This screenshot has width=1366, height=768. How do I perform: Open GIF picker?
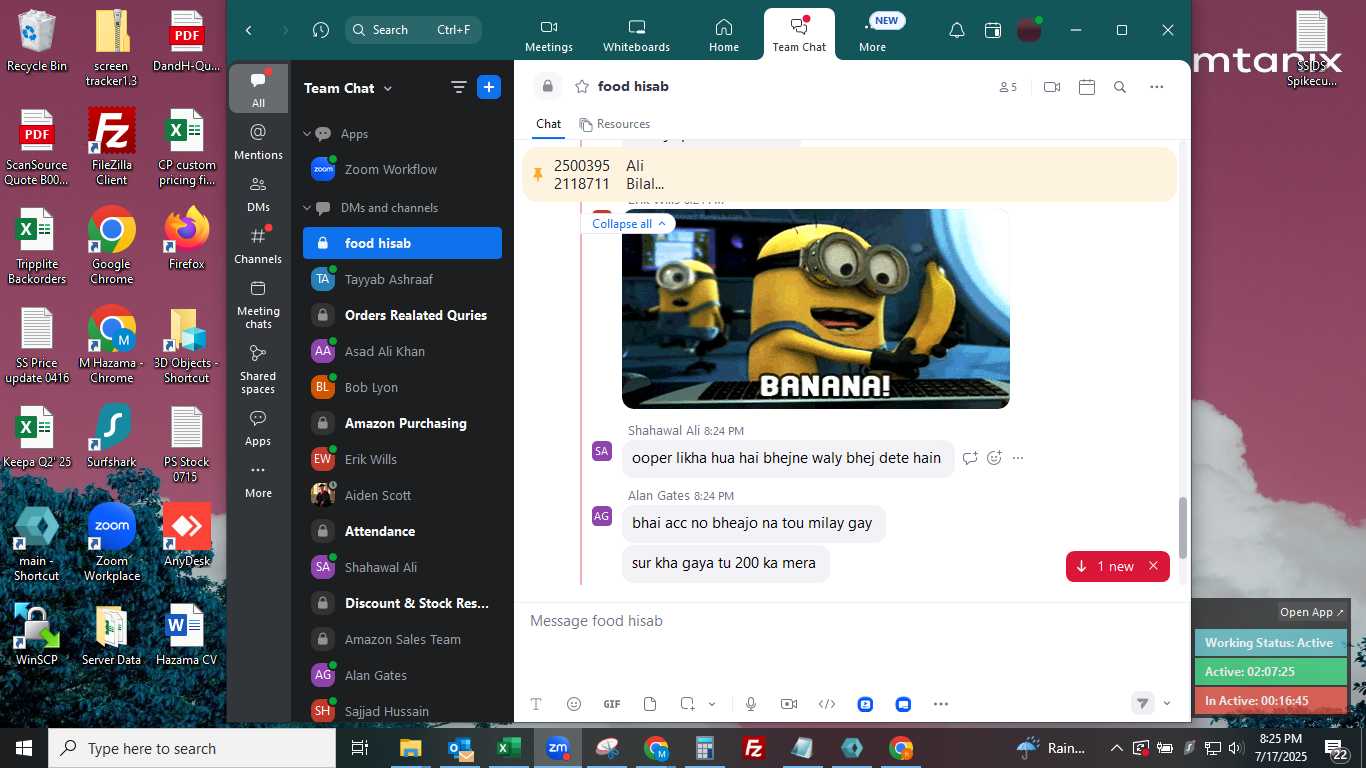pos(612,704)
